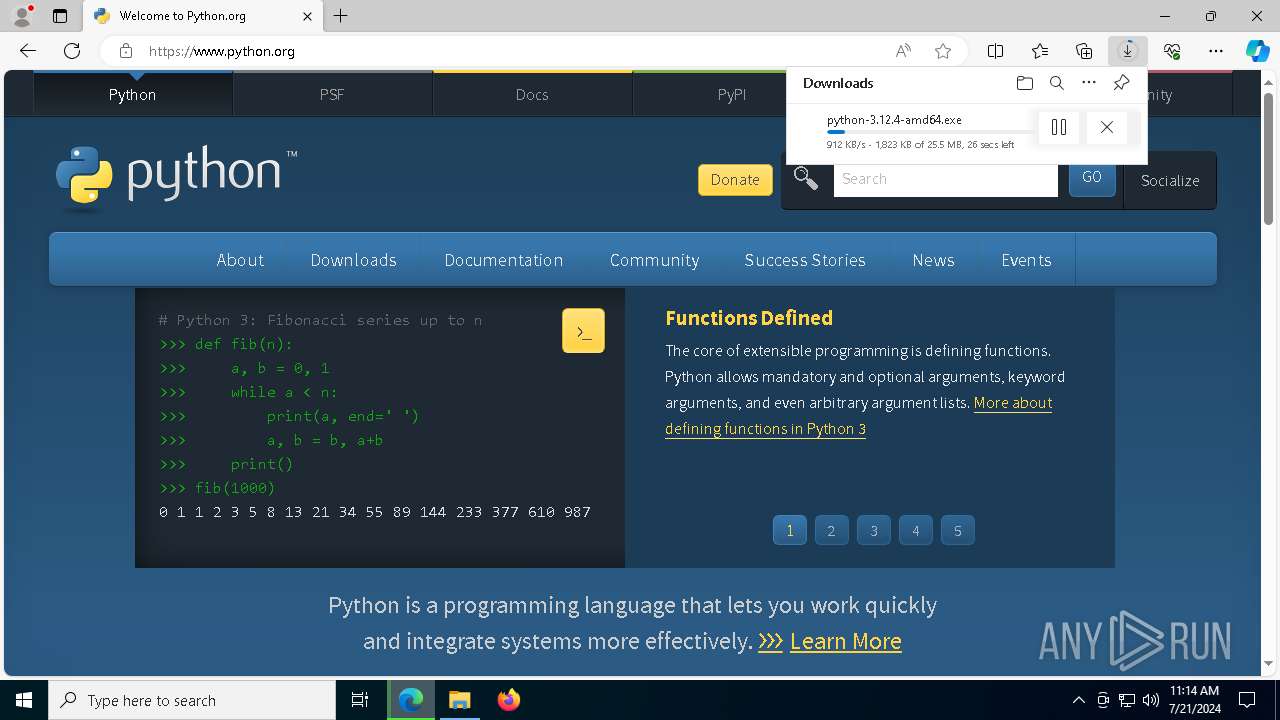Image resolution: width=1280 pixels, height=720 pixels.
Task: Launch Firefox from the taskbar
Action: pyautogui.click(x=509, y=700)
